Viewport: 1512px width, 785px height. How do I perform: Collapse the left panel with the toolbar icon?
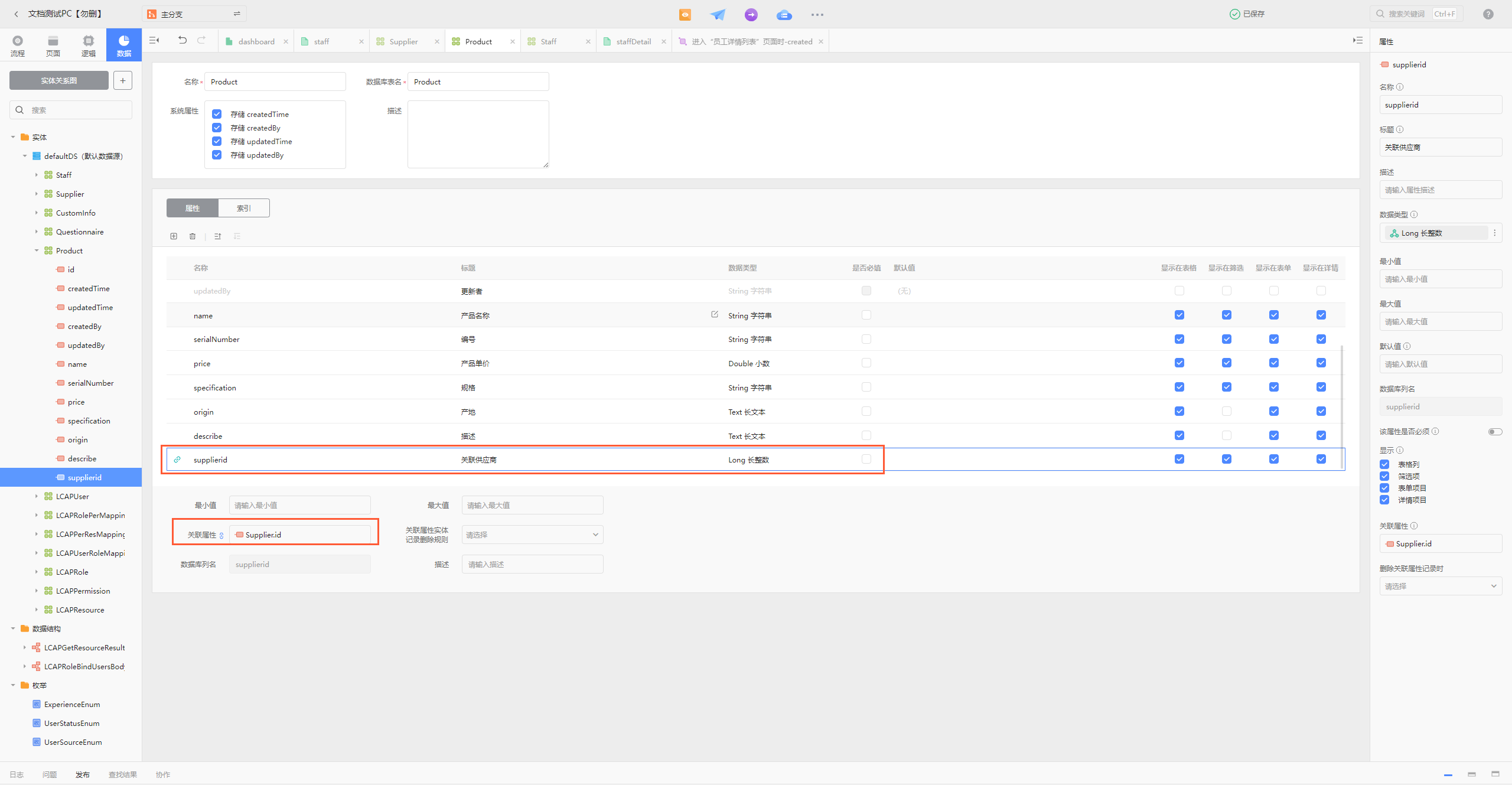click(x=154, y=40)
